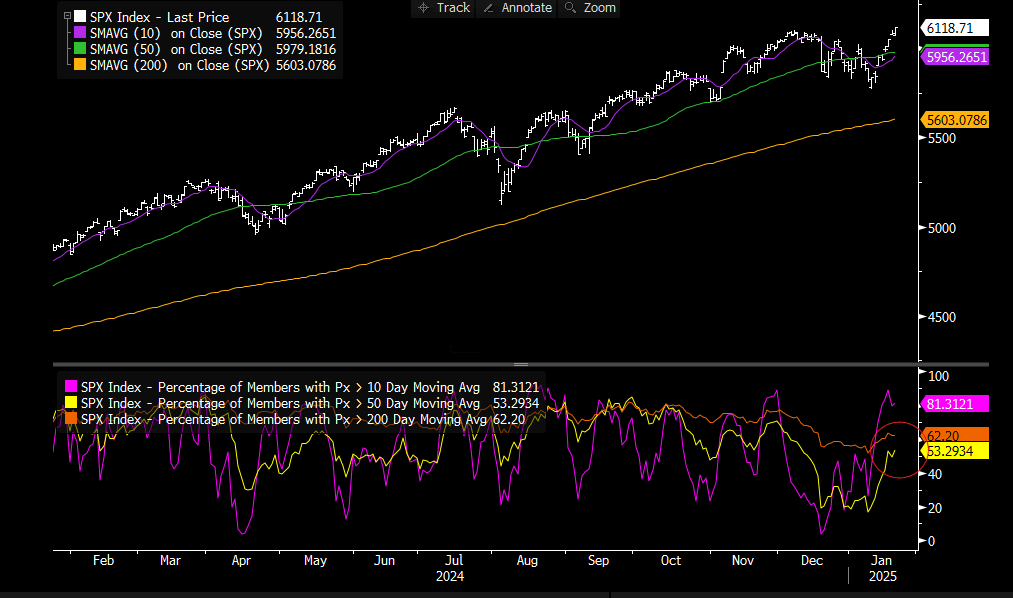The height and width of the screenshot is (598, 1013).
Task: Click the Zoom magnifier icon
Action: pos(570,8)
